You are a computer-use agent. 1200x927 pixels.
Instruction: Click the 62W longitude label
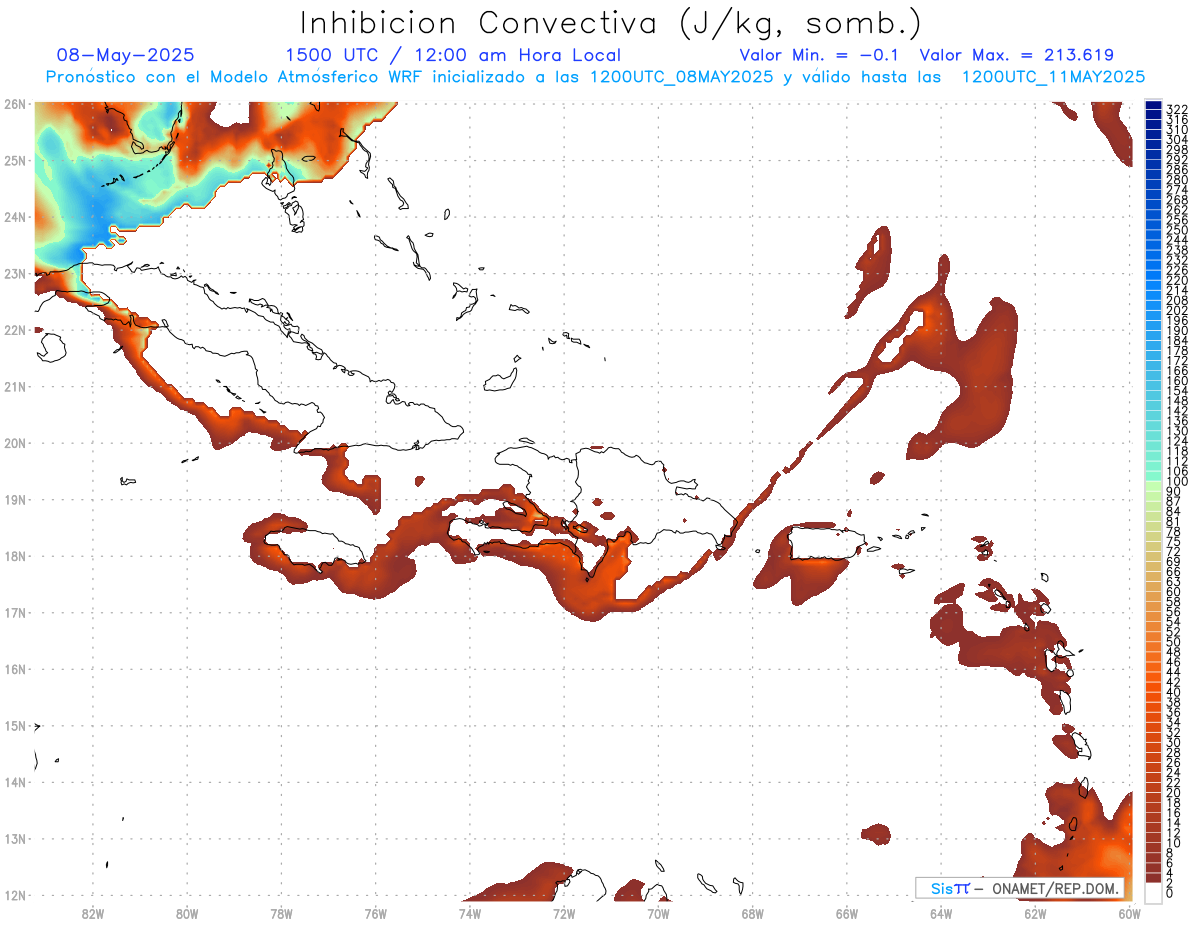tap(1035, 913)
